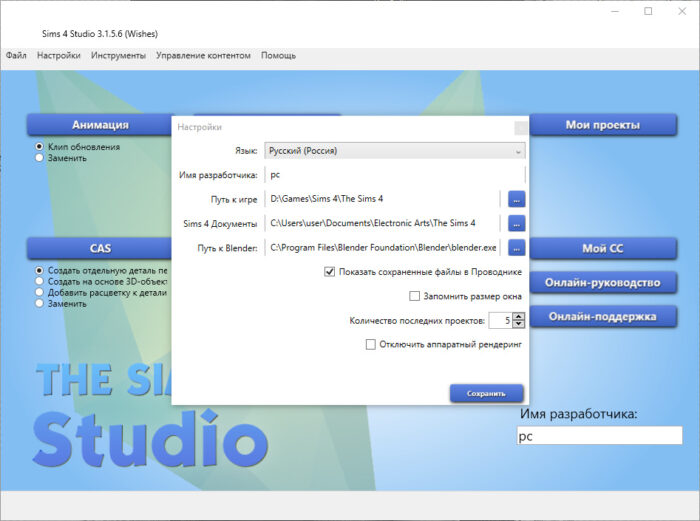Click the recent projects count field
The height and width of the screenshot is (521, 700).
(500, 320)
